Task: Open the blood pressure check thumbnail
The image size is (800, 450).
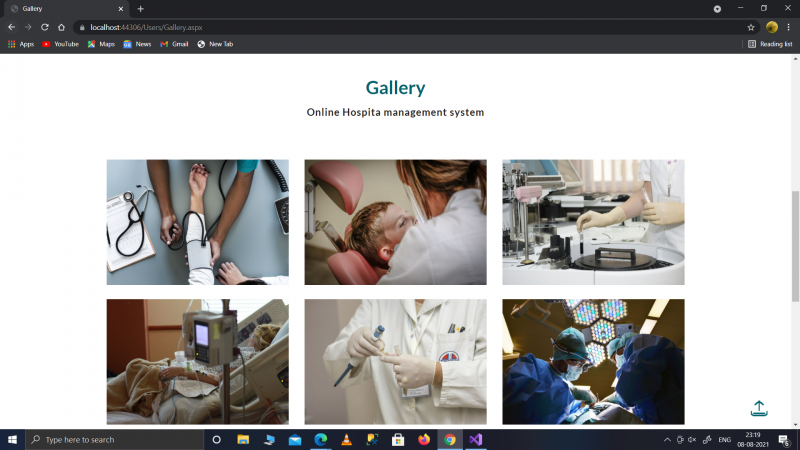Action: point(197,222)
